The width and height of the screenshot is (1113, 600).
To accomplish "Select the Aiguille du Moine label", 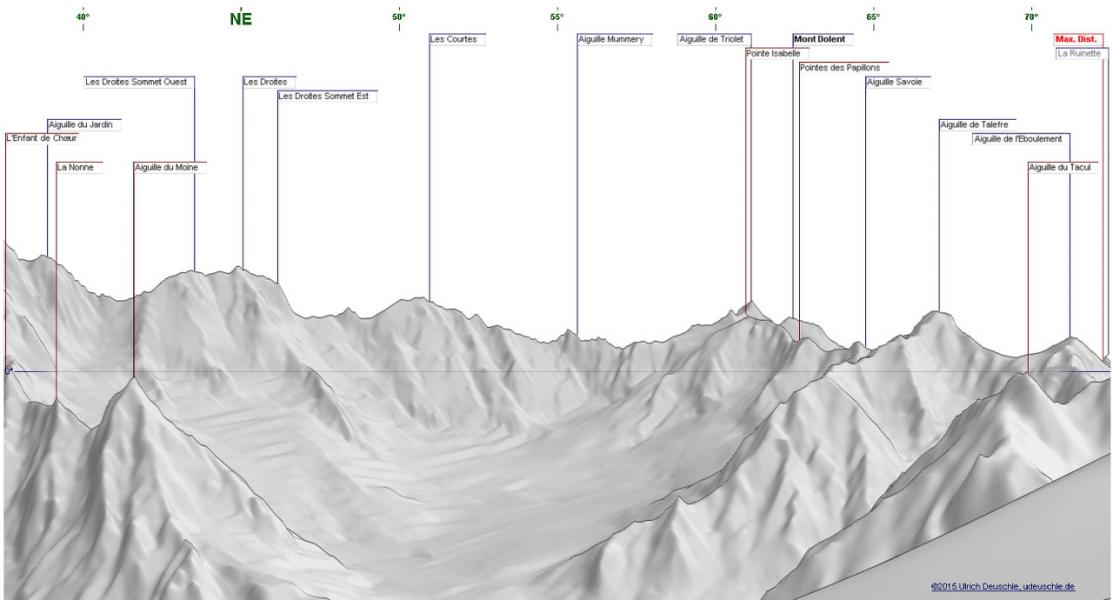I will click(166, 168).
